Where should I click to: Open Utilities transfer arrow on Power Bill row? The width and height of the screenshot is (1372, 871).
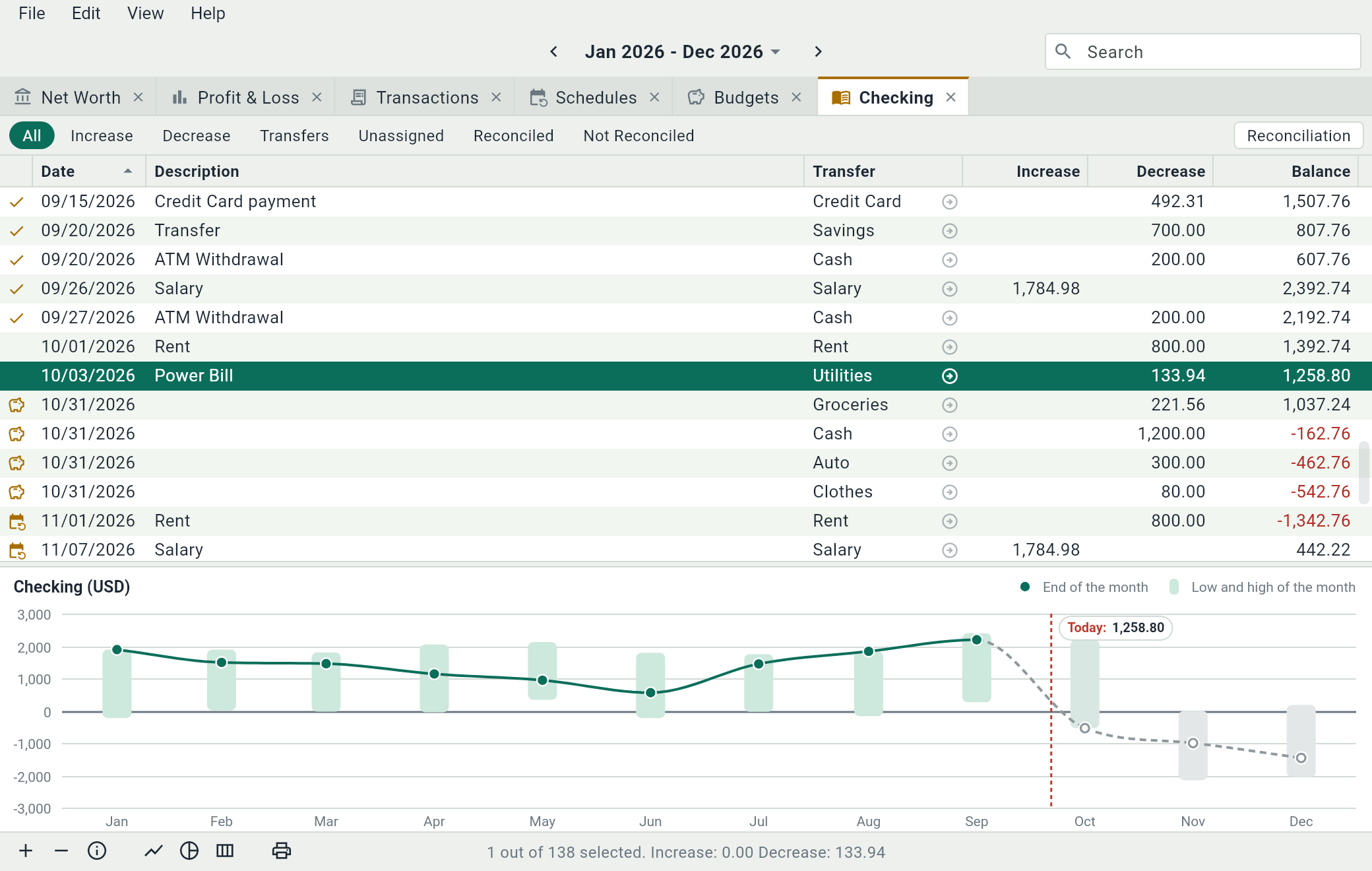[950, 376]
